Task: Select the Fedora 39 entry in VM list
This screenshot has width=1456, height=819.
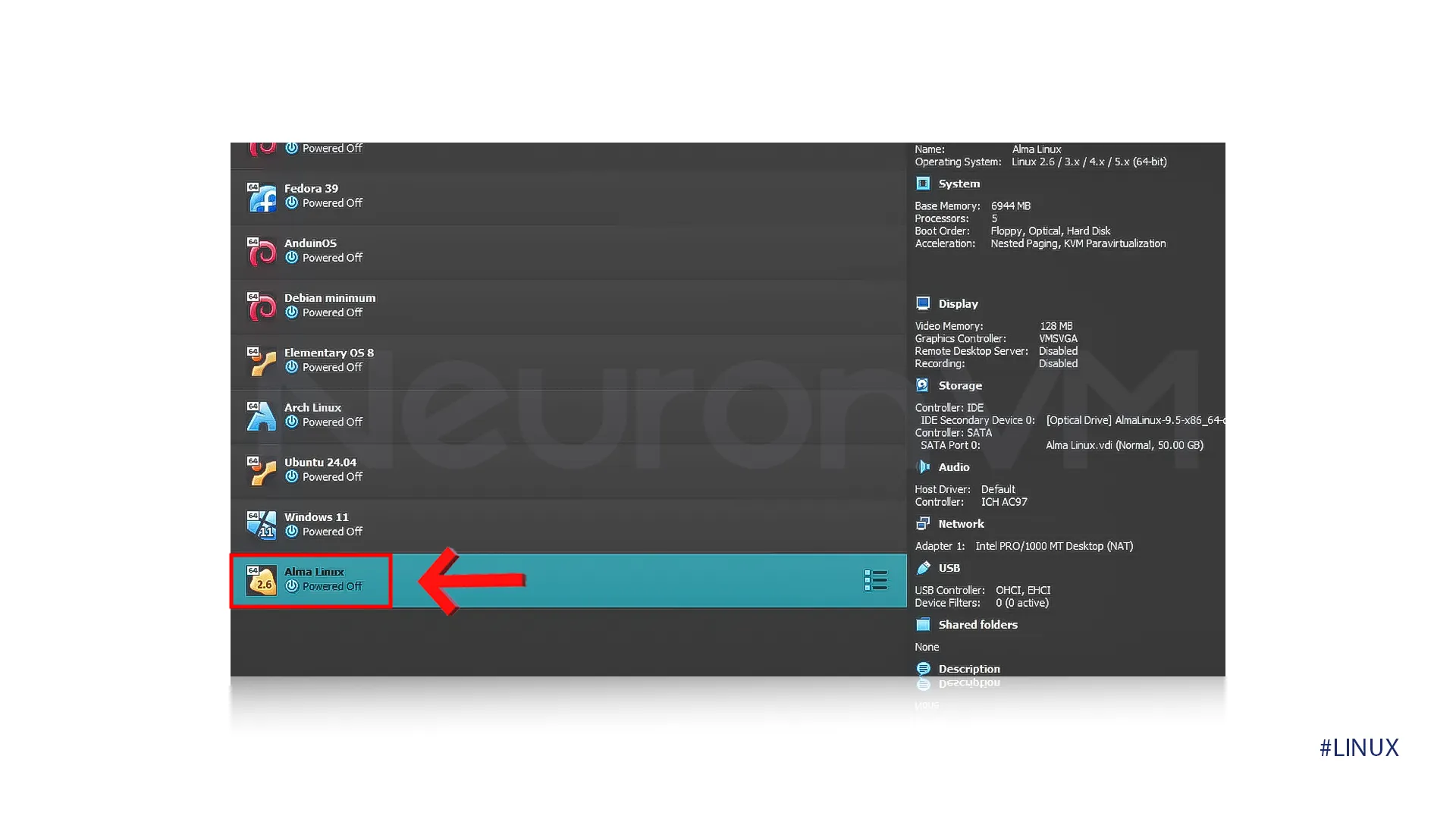Action: (x=569, y=197)
